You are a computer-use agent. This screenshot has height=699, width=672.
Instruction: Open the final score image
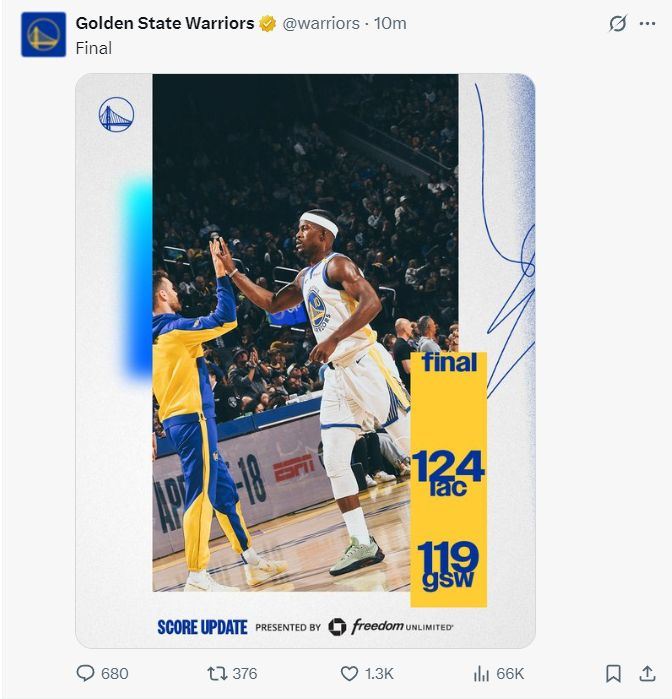click(x=305, y=361)
